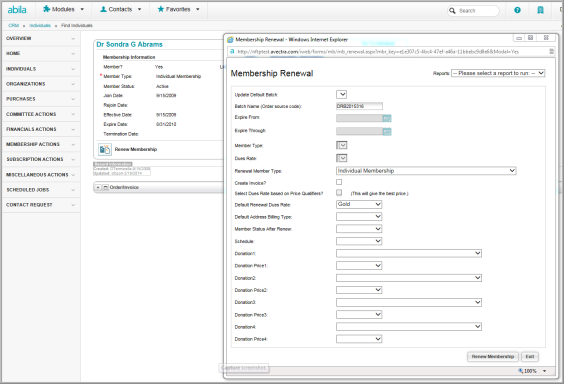Click the Internet Explorer icon in the title bar
564x384 pixels.
tap(230, 40)
